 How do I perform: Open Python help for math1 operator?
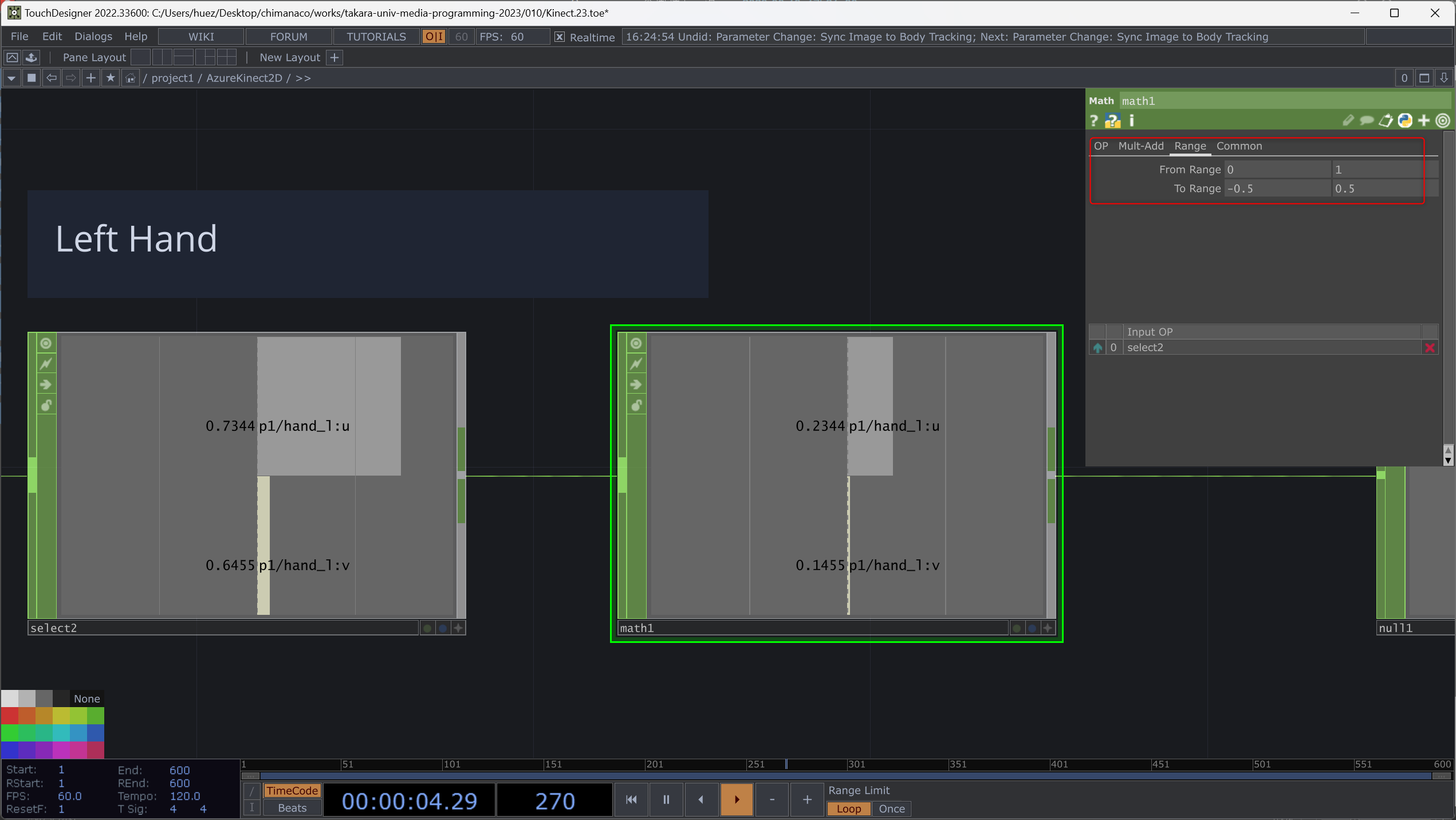click(1112, 121)
